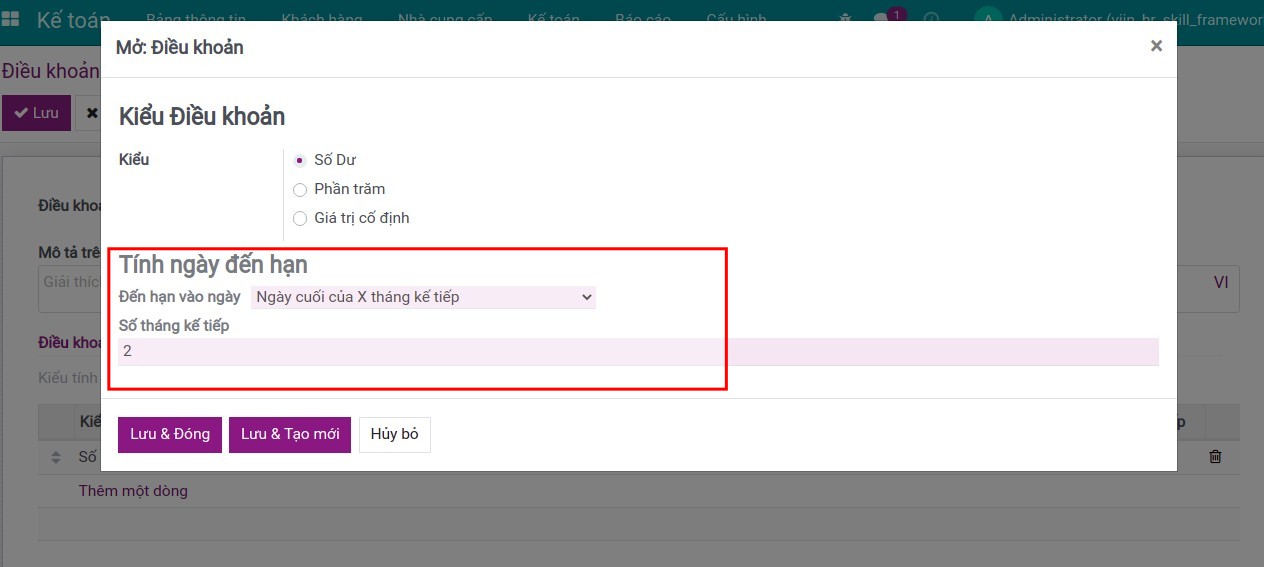Click the Số tháng kế tiếp input field

tap(638, 352)
